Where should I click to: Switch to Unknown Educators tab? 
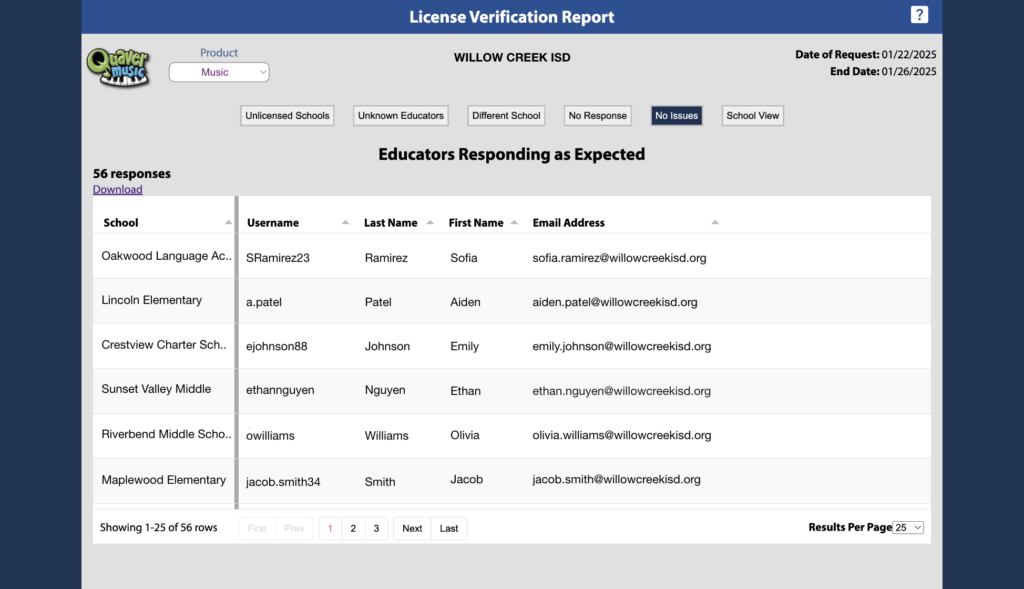(400, 116)
